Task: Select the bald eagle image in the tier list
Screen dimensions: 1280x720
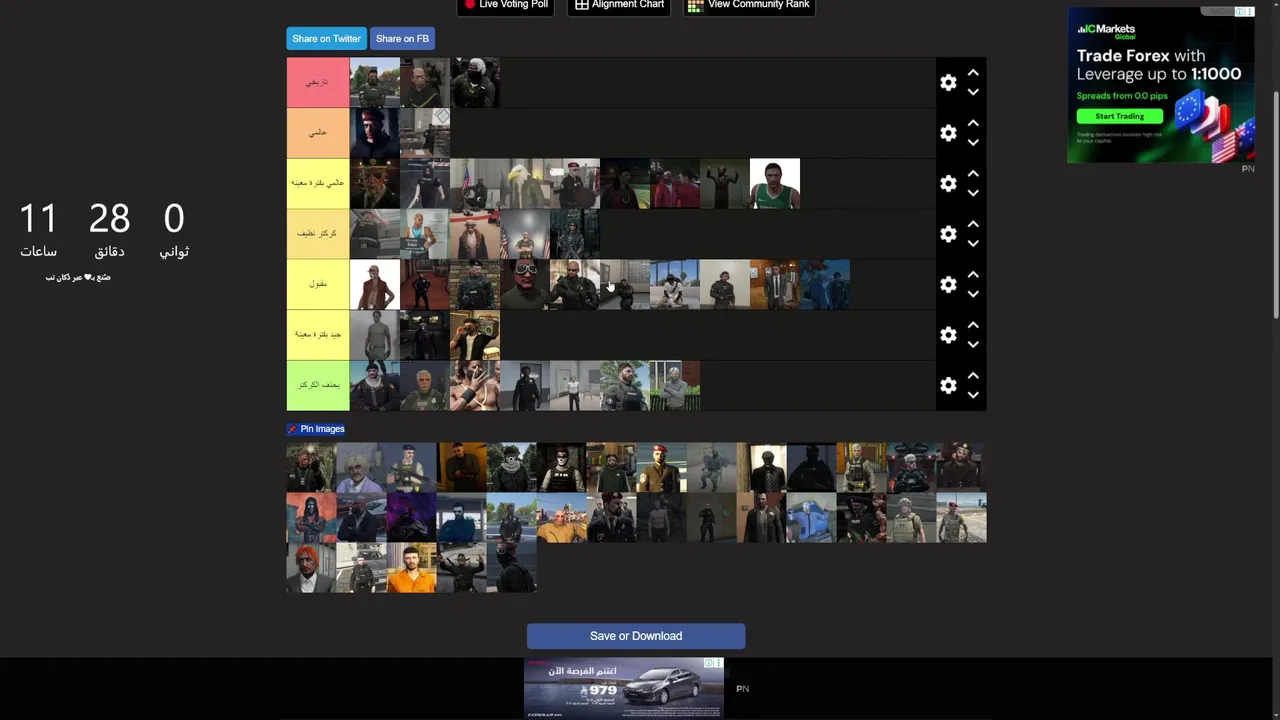Action: 525,183
